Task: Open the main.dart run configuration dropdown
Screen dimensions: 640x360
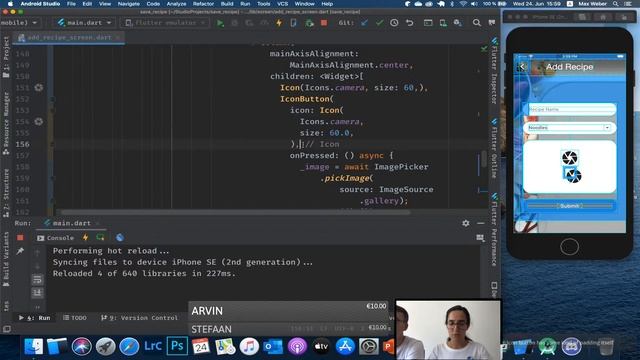Action: coord(84,23)
